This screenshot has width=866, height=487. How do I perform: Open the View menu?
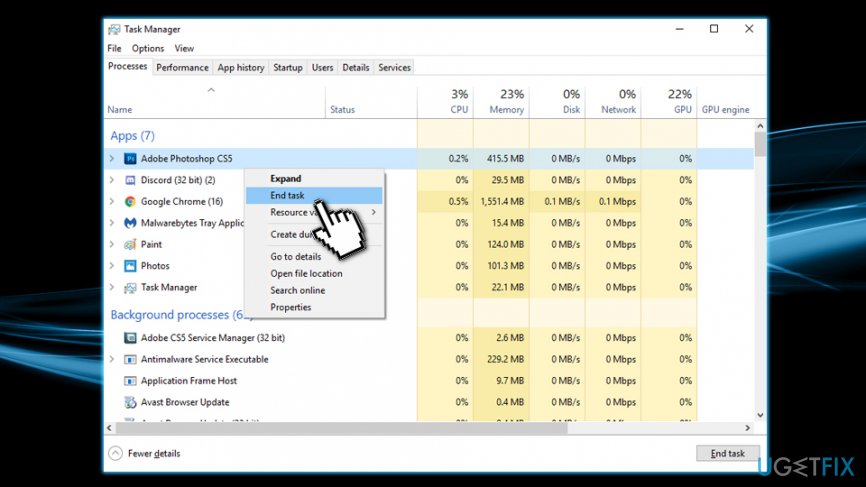tap(184, 49)
